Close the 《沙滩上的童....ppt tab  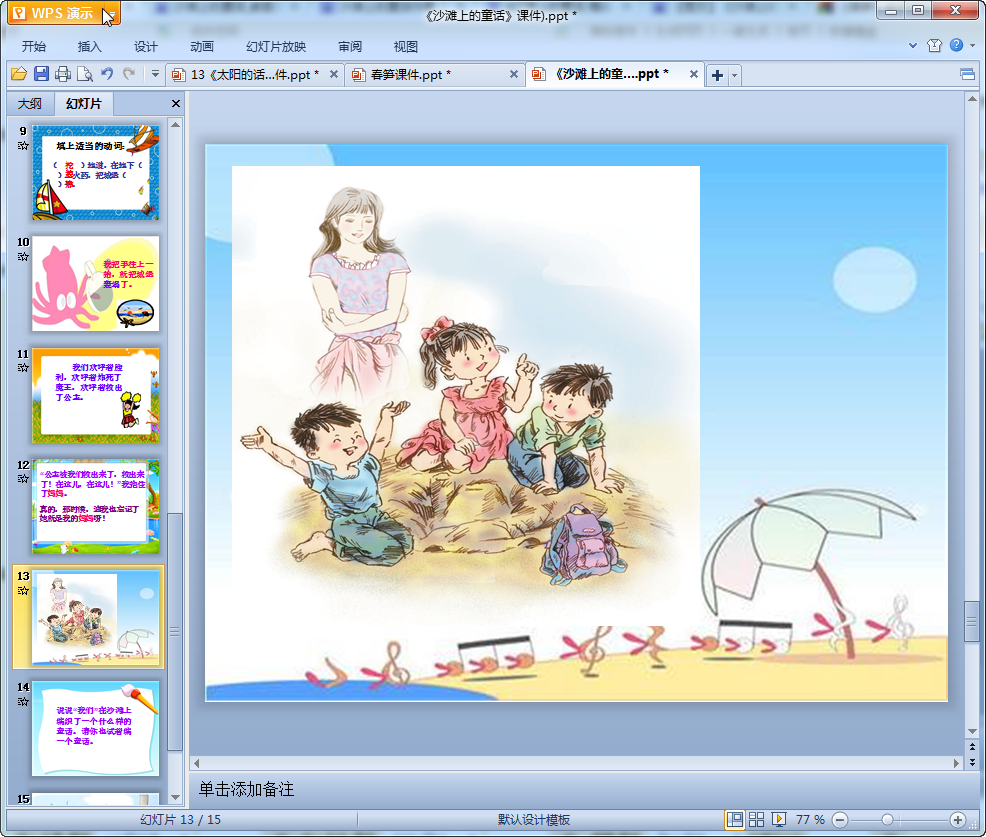click(x=694, y=74)
